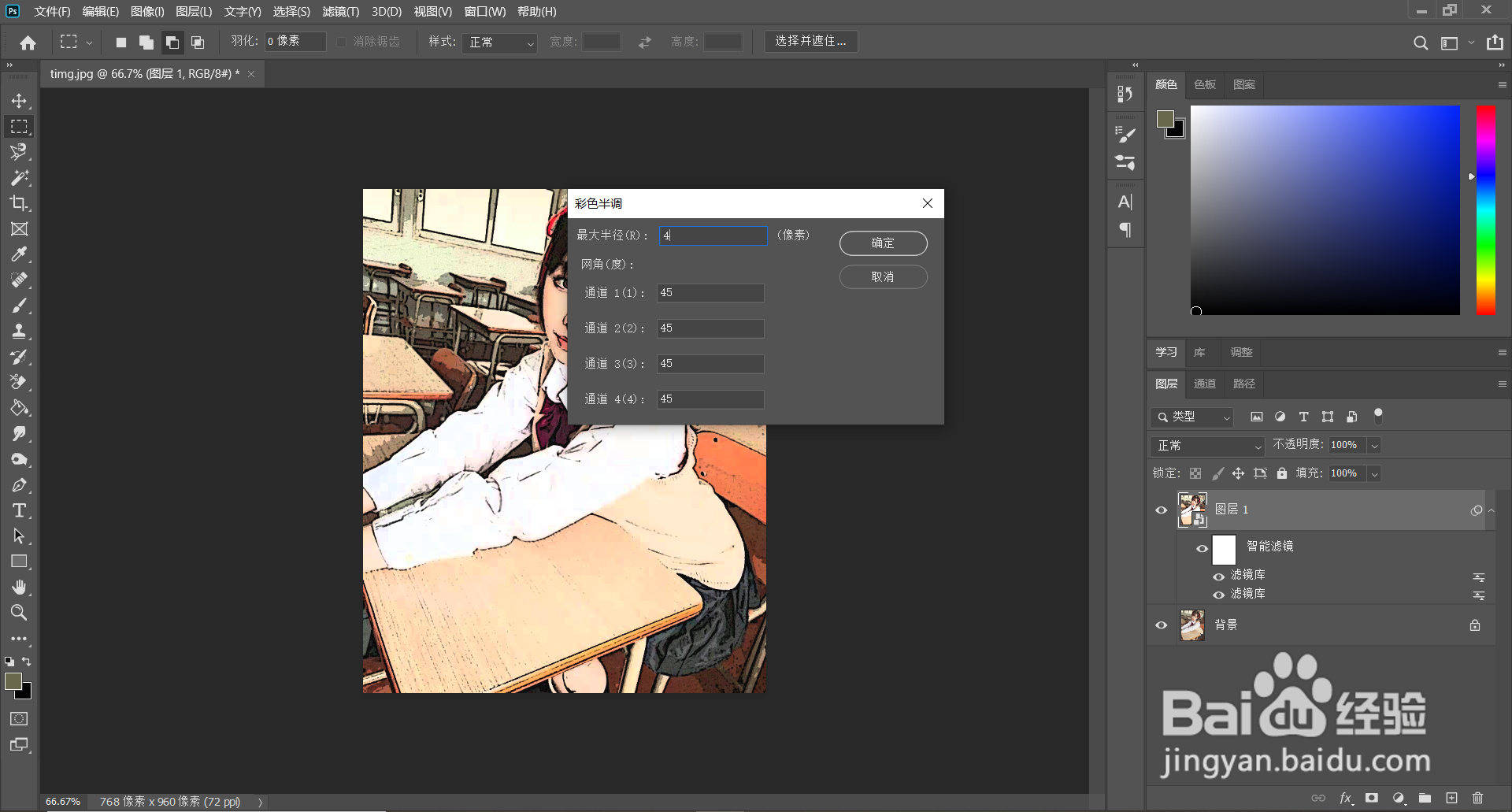
Task: Go to the Home screen
Action: [x=28, y=43]
